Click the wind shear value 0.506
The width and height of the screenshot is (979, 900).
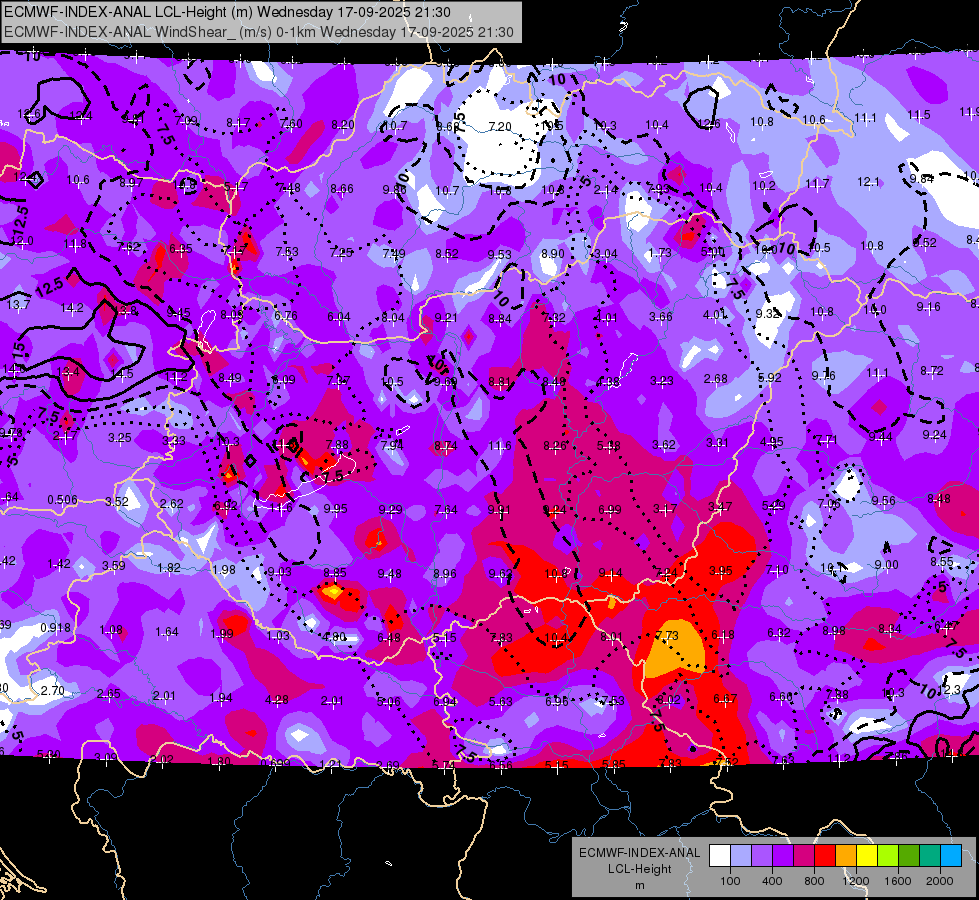pos(62,500)
